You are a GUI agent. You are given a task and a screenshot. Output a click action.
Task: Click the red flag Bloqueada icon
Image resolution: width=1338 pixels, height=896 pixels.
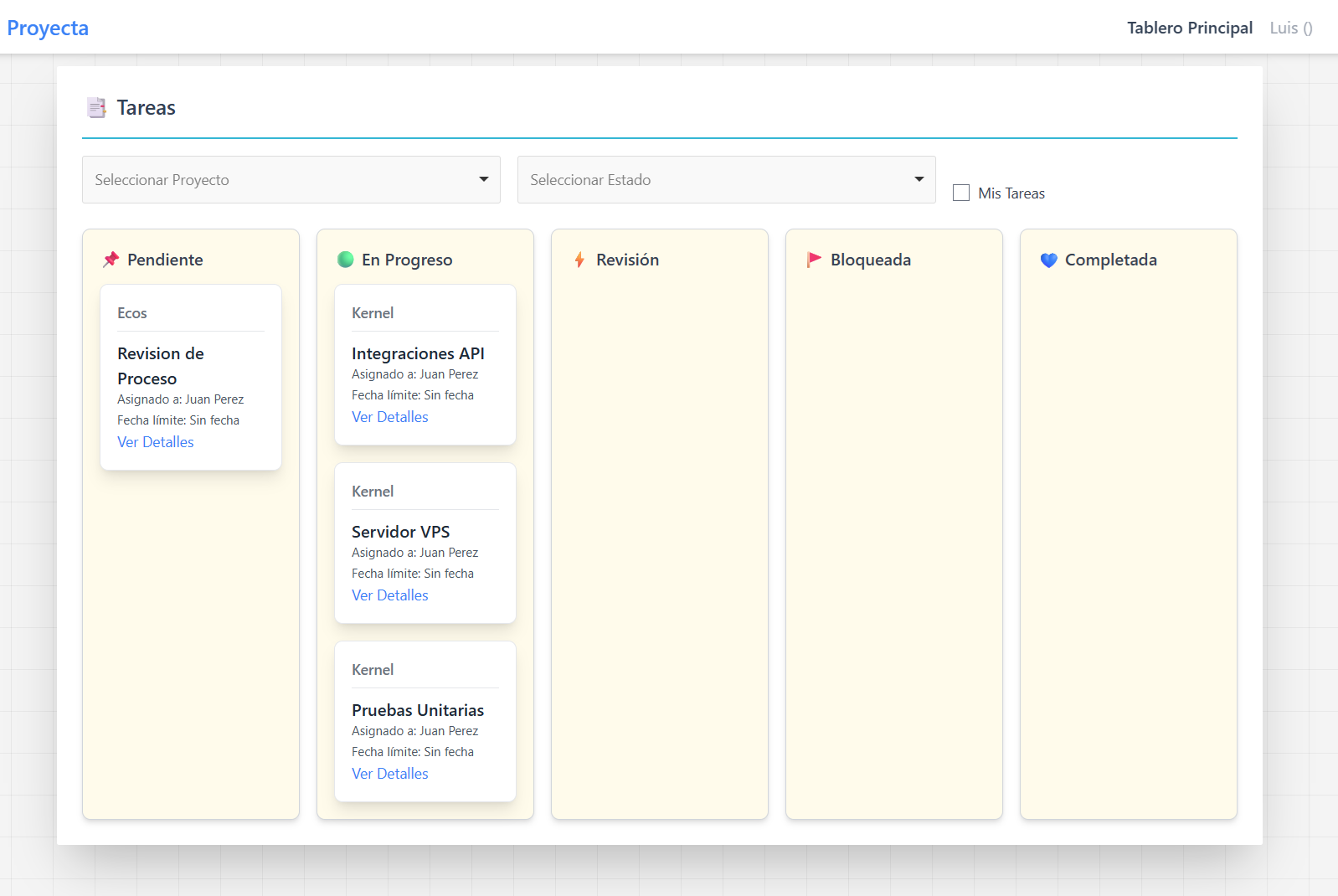coord(814,260)
